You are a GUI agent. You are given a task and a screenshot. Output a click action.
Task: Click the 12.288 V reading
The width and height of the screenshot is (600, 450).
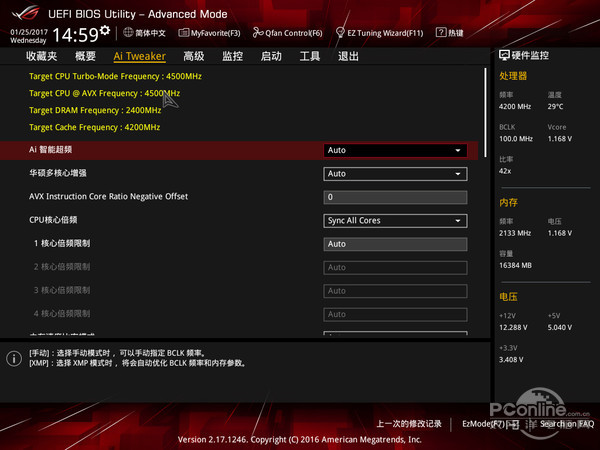click(513, 328)
